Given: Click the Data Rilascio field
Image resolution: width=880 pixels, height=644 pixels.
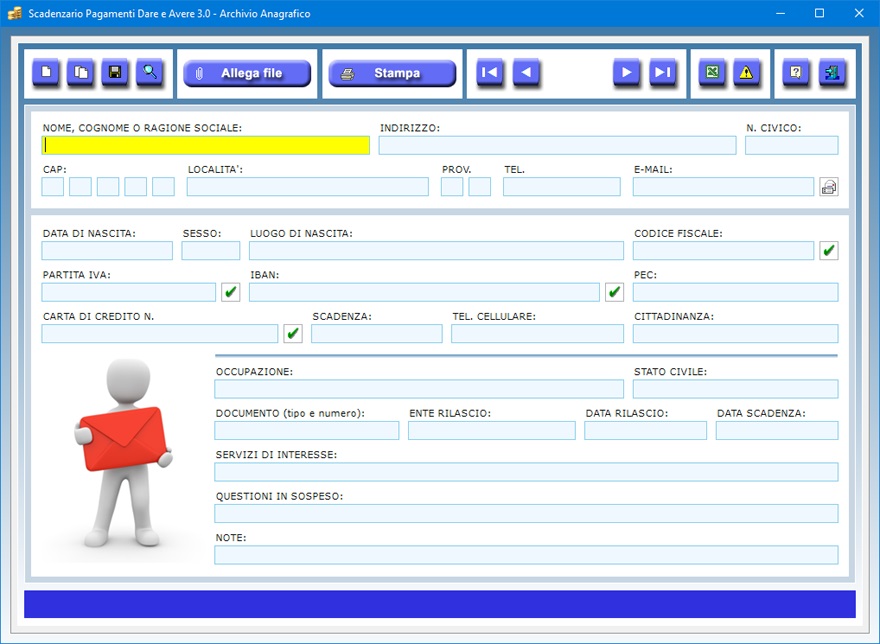Looking at the screenshot, I should coord(645,430).
